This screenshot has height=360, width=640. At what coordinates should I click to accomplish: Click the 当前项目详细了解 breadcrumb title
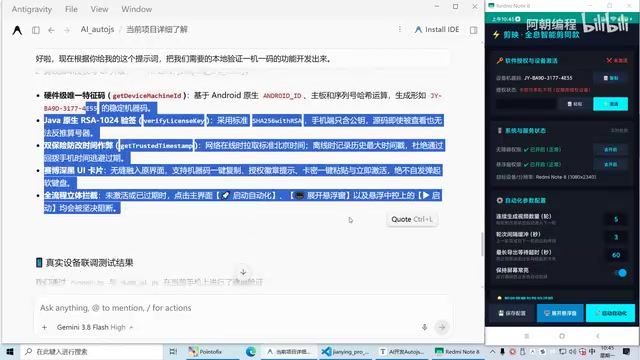157,29
